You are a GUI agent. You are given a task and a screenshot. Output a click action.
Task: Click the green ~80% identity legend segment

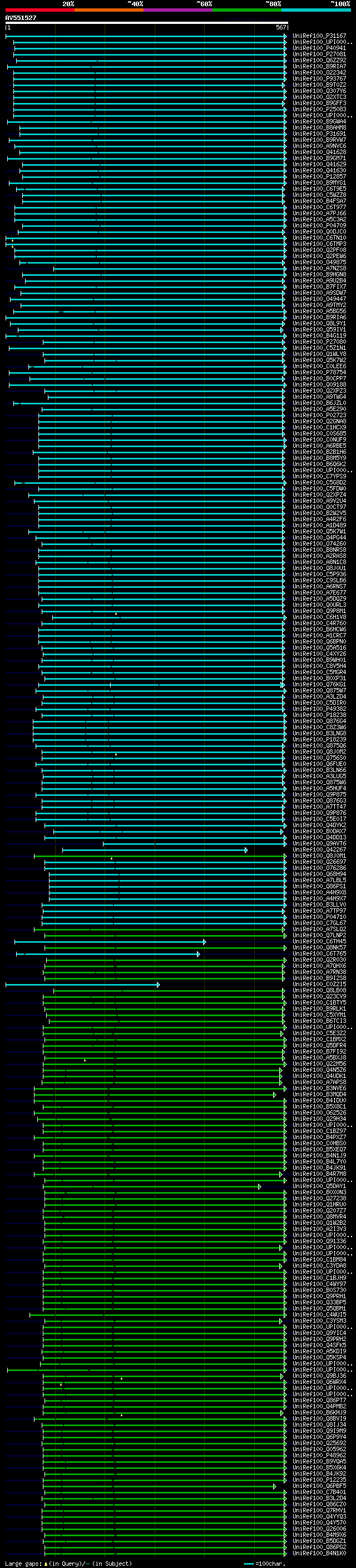(247, 10)
